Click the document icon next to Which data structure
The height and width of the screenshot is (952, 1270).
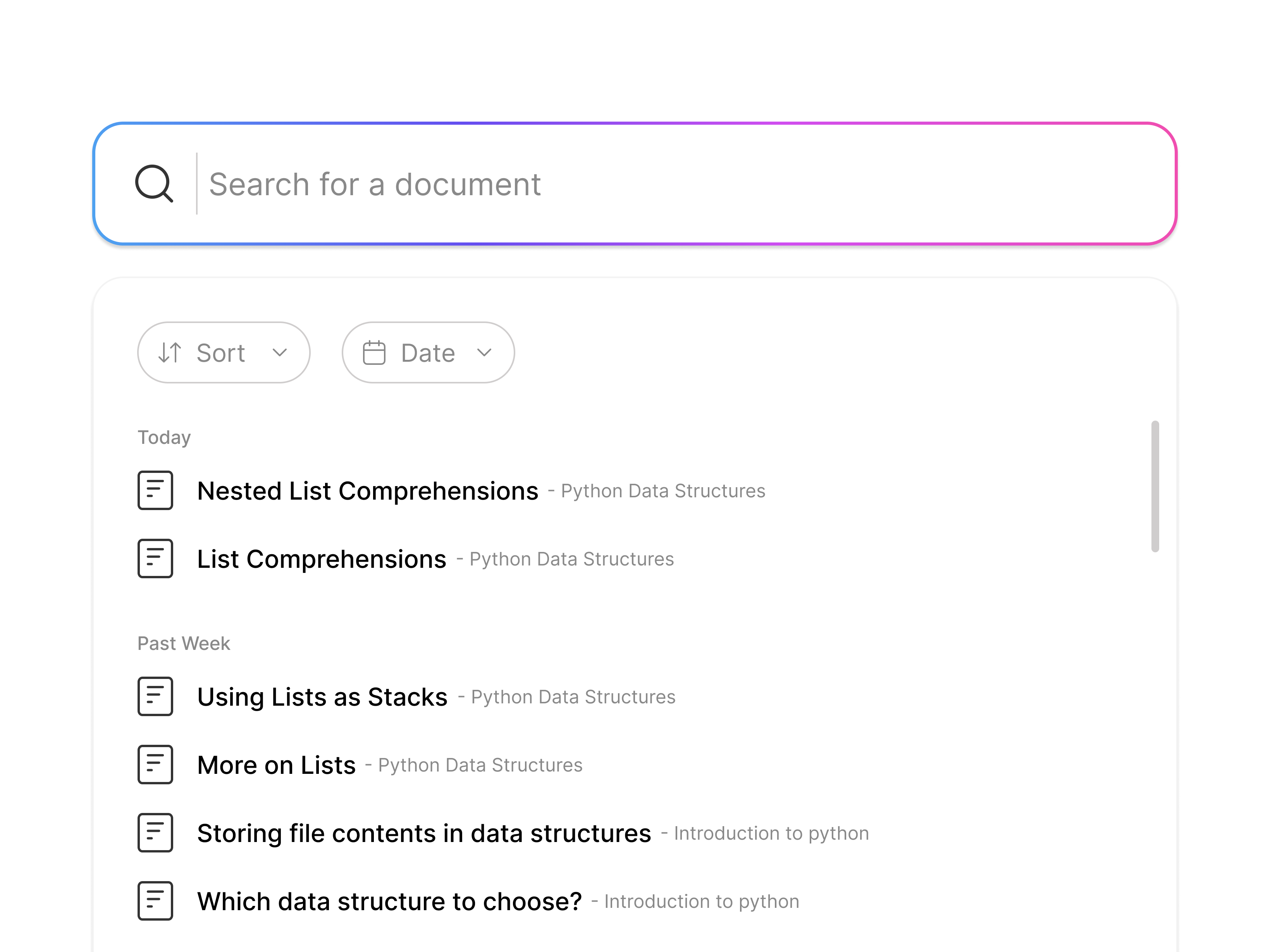[x=155, y=902]
